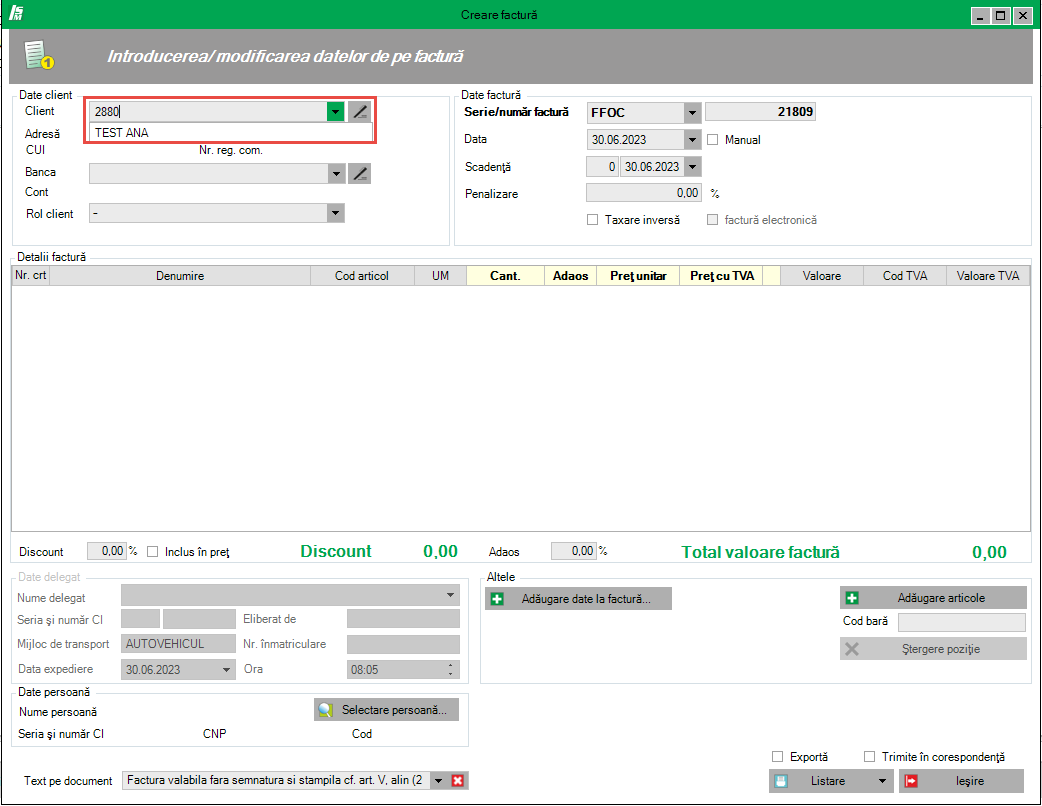Viewport: 1042px width, 806px height.
Task: Click the CI series field under Date delegat
Action: pyautogui.click(x=140, y=619)
